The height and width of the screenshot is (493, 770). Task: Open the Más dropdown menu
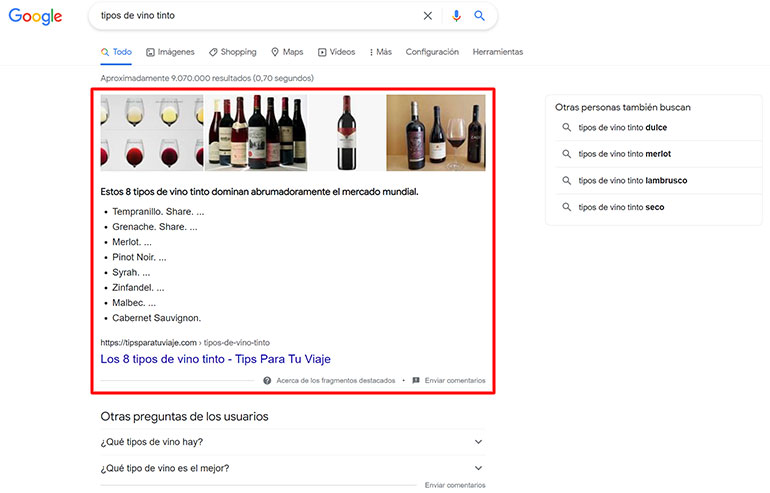click(380, 52)
